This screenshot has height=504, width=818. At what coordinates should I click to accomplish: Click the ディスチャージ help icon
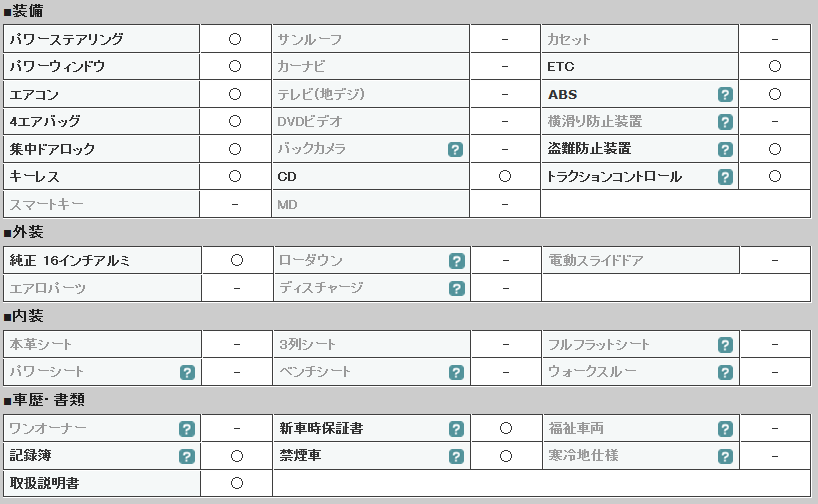pyautogui.click(x=456, y=289)
